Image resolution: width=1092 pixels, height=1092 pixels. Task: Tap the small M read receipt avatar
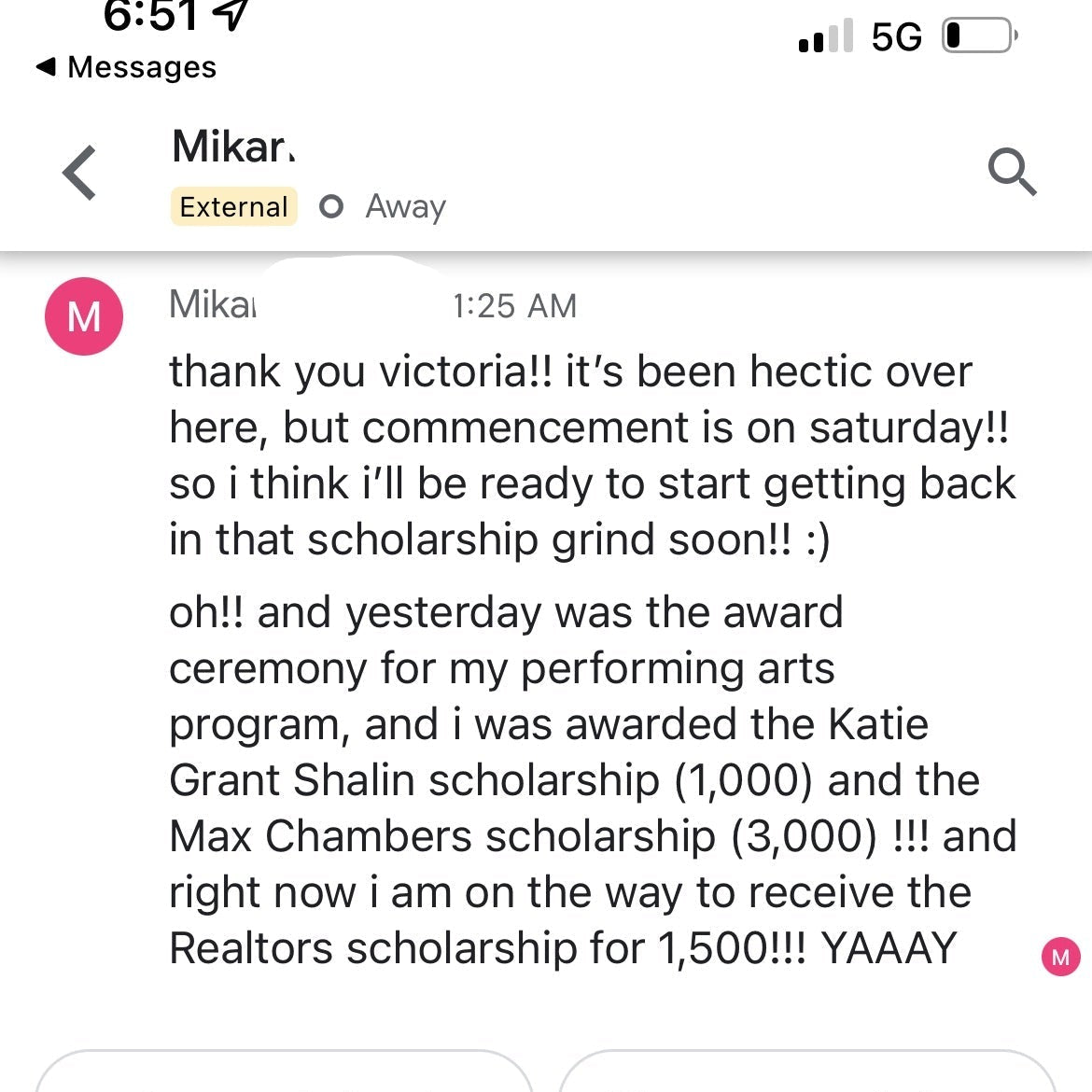click(1060, 957)
